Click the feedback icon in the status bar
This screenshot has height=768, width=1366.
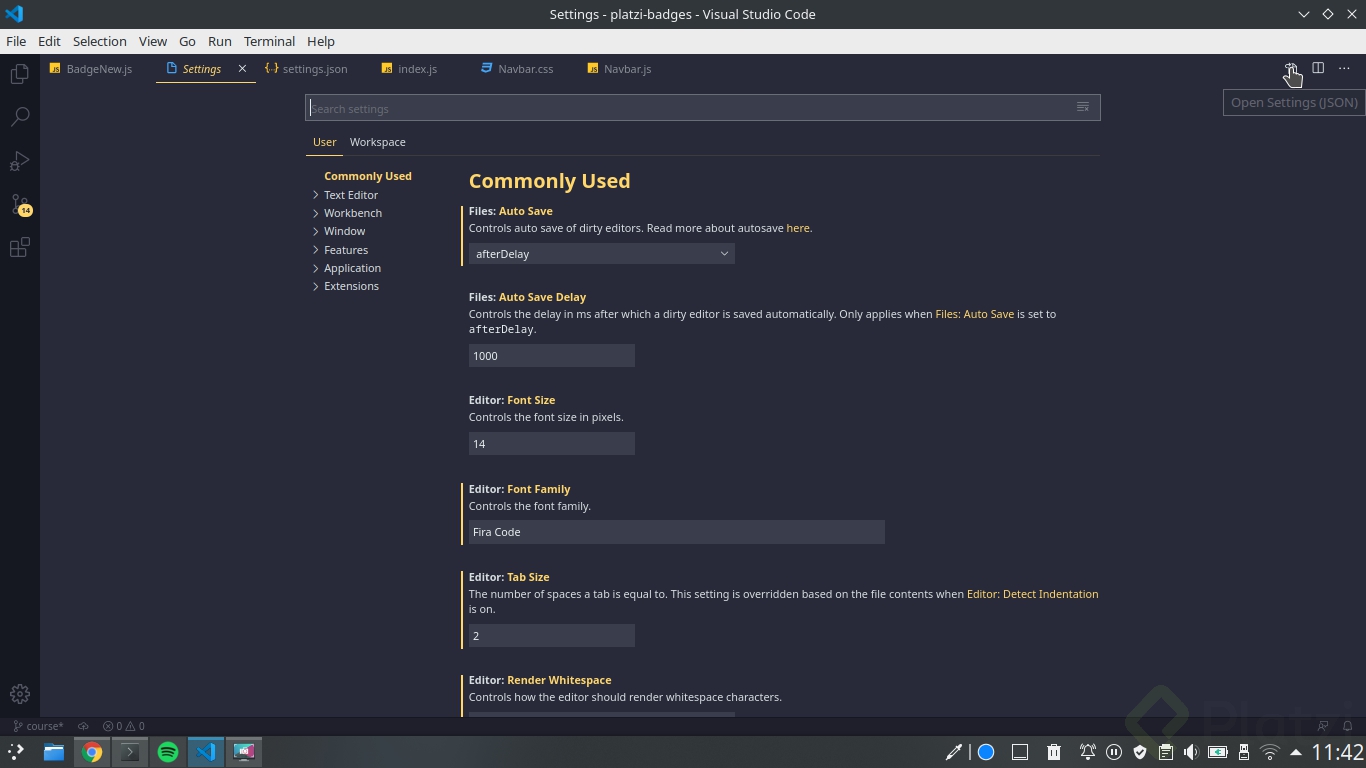pyautogui.click(x=1323, y=726)
